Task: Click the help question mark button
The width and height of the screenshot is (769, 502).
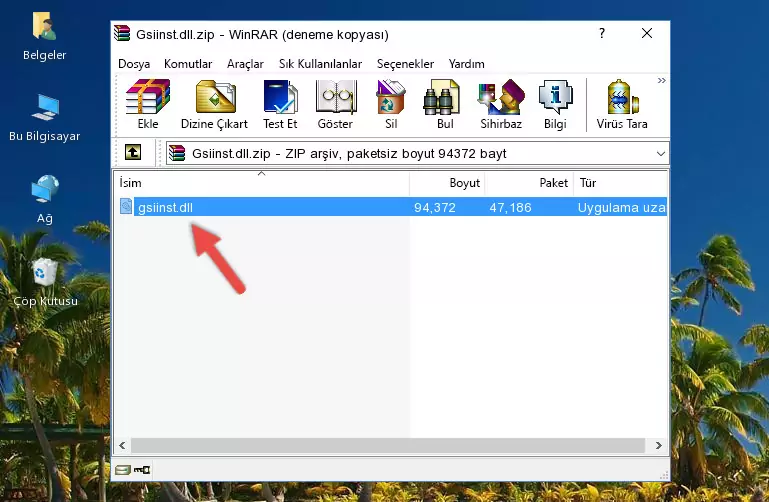Action: 602,33
